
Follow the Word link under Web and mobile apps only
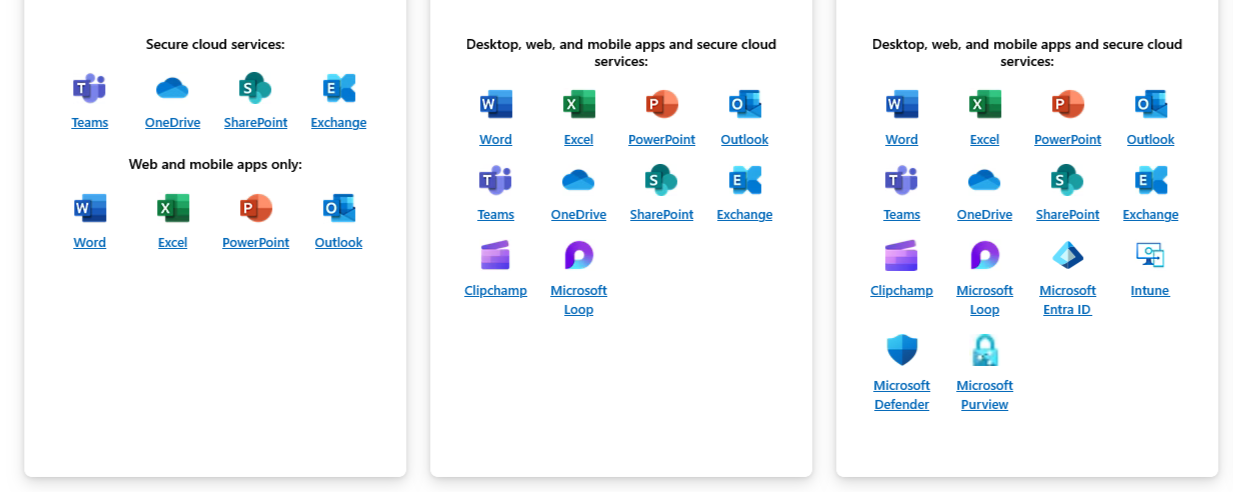(90, 243)
